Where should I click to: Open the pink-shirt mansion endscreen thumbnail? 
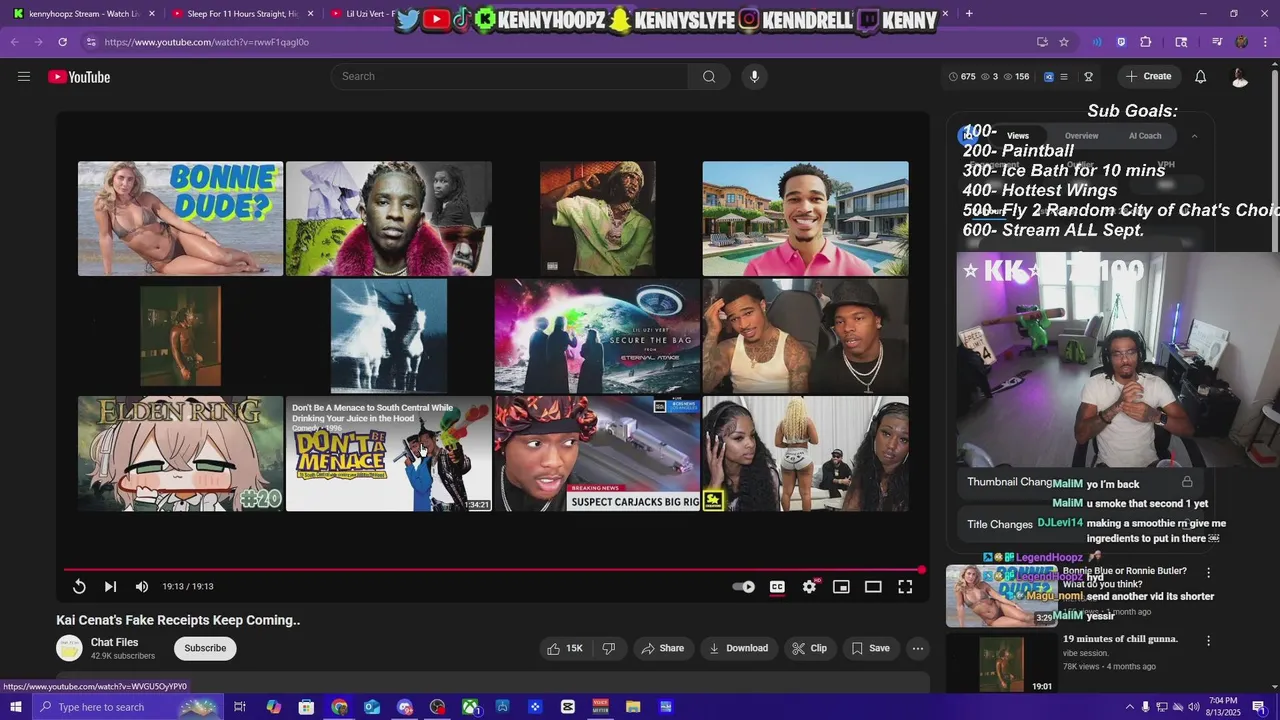point(806,219)
